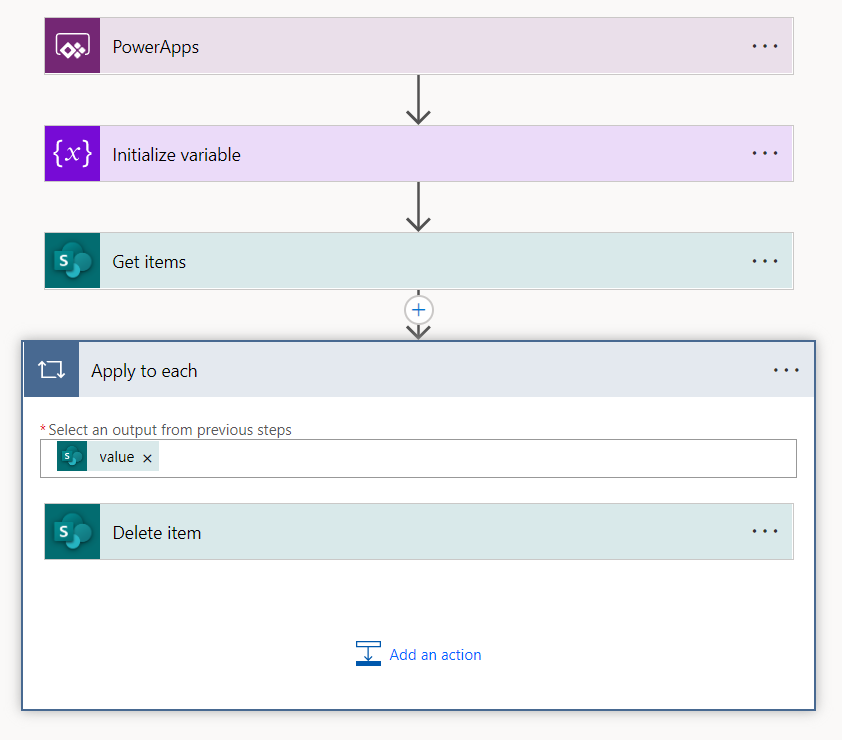Click the Add an action link
This screenshot has height=740, width=842.
click(x=435, y=654)
